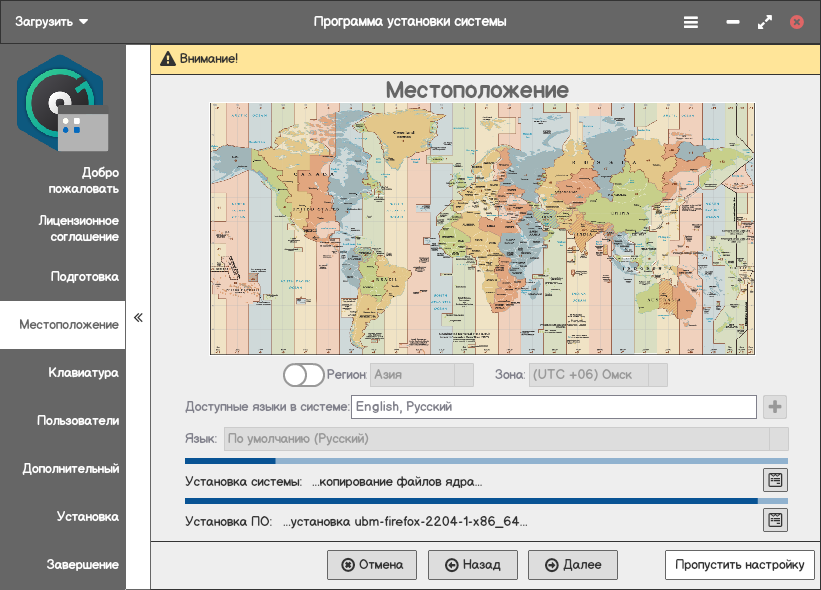Click the Далее button
Viewport: 821px width, 590px height.
click(572, 565)
